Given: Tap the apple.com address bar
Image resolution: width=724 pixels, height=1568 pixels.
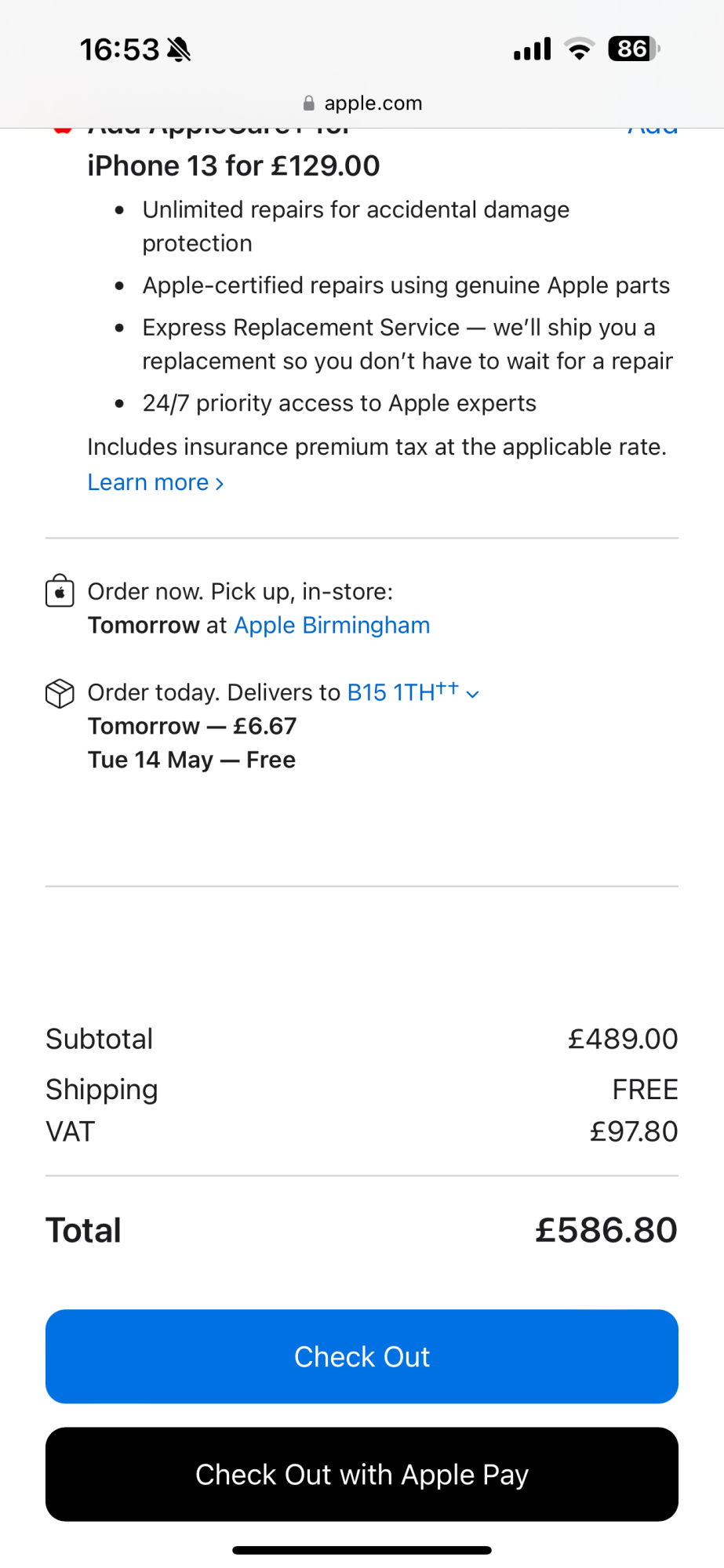Looking at the screenshot, I should (362, 103).
